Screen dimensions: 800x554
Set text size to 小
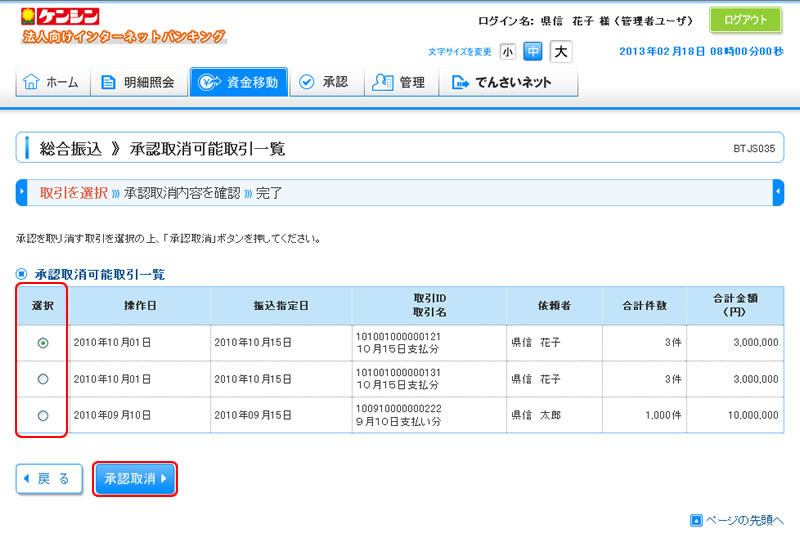click(508, 51)
